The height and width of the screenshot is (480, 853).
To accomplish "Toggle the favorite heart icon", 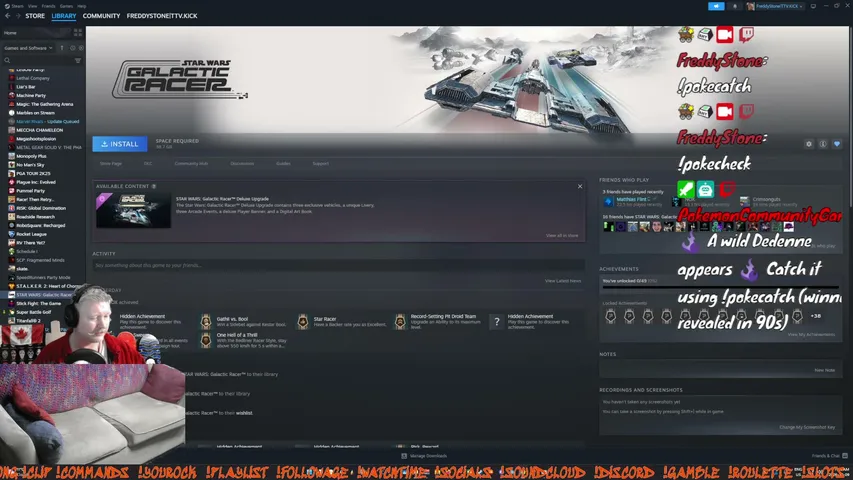I will (837, 144).
